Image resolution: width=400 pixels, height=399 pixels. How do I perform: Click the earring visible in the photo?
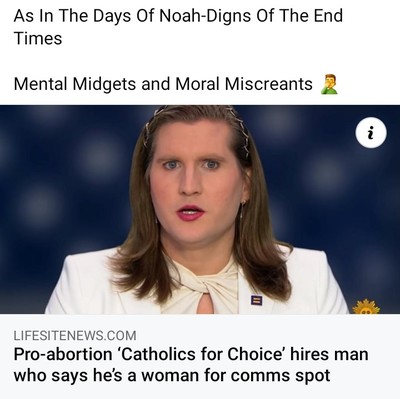point(242,213)
